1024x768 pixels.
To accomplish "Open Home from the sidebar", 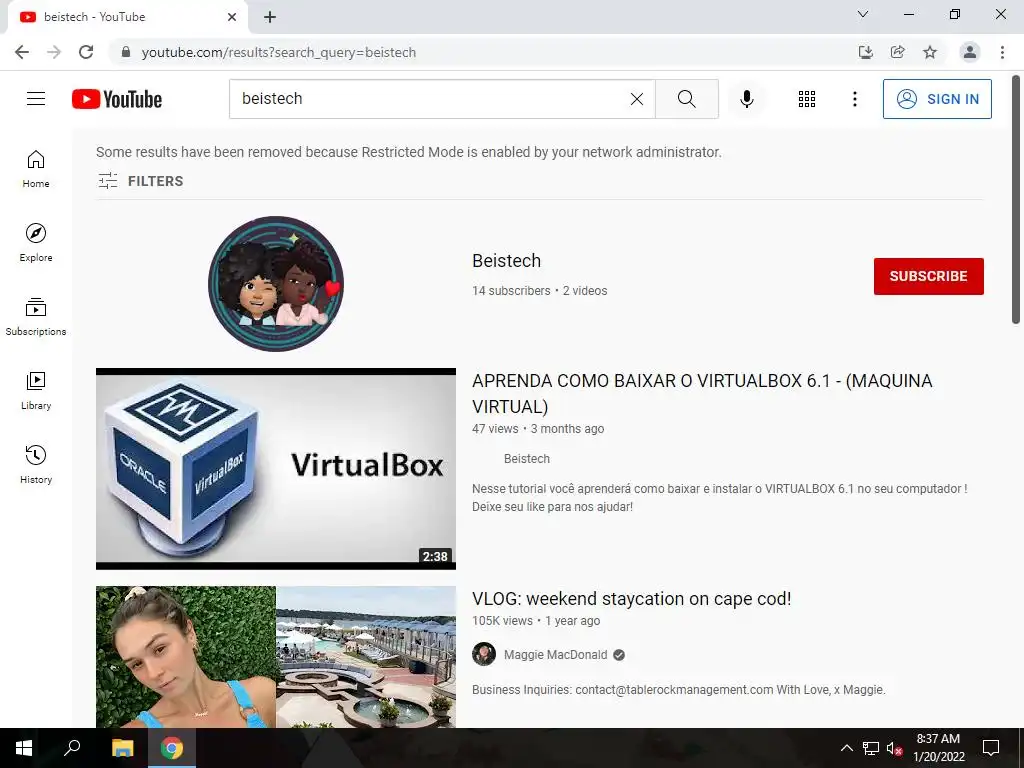I will 36,169.
